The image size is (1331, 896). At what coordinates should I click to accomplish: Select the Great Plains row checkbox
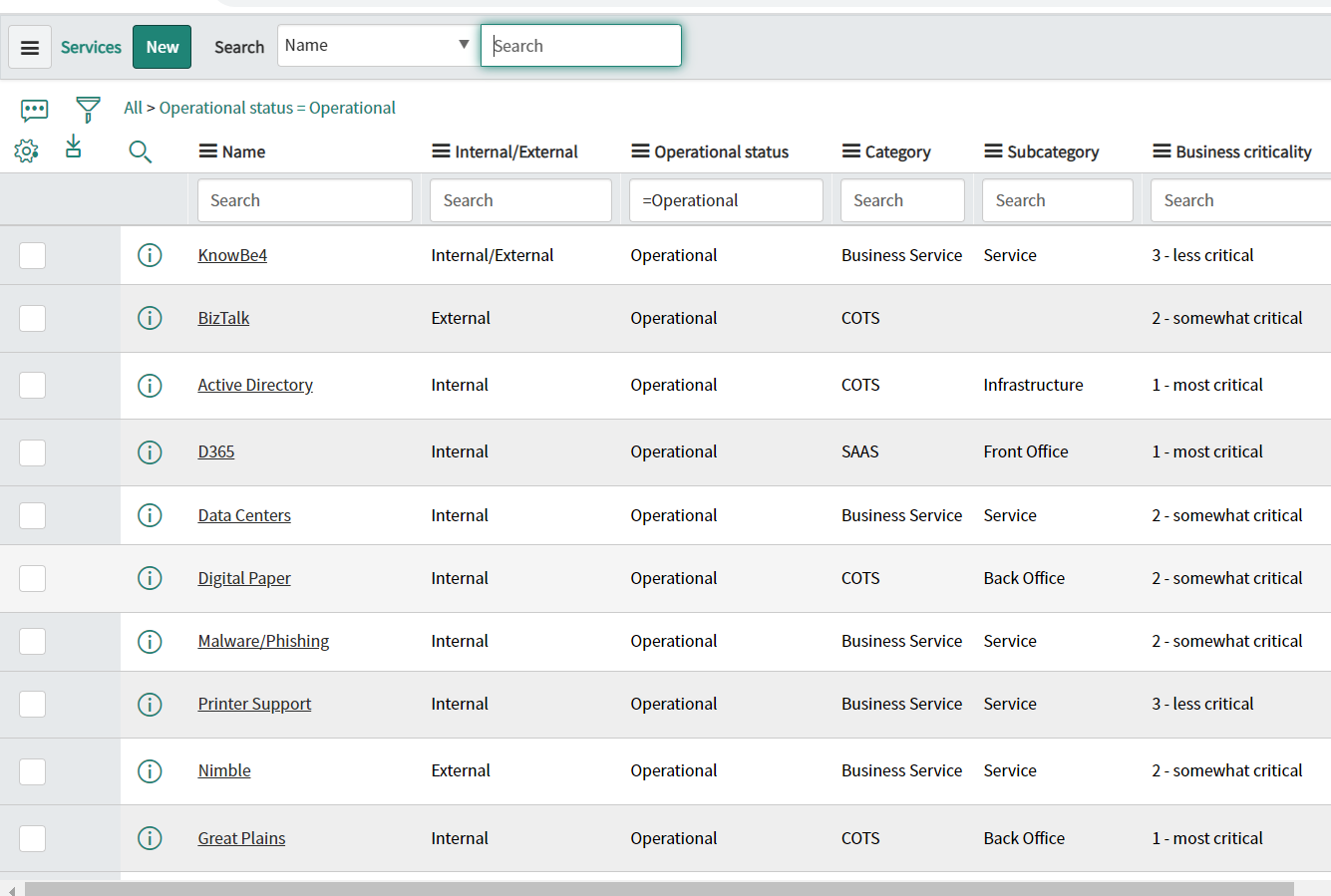tap(33, 838)
